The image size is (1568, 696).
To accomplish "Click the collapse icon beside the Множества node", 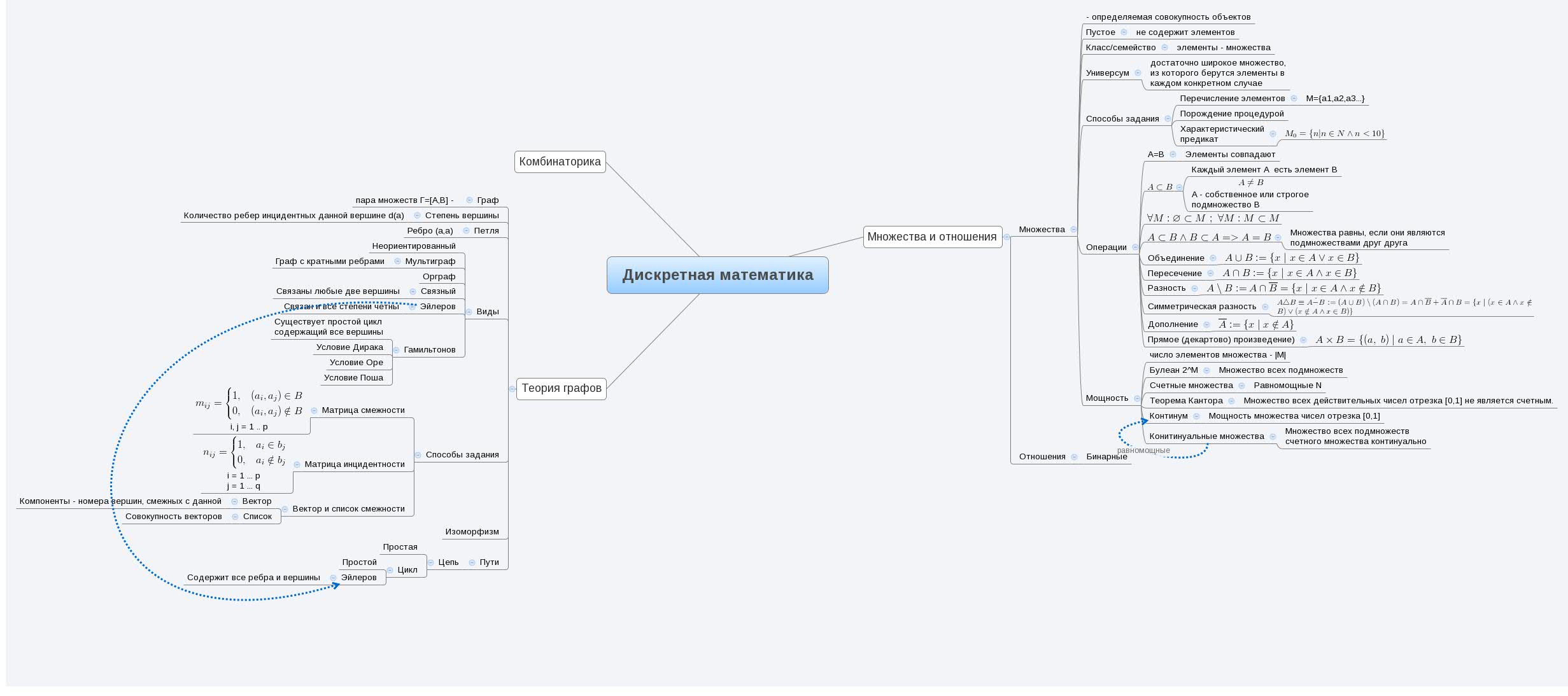I will tap(1073, 229).
